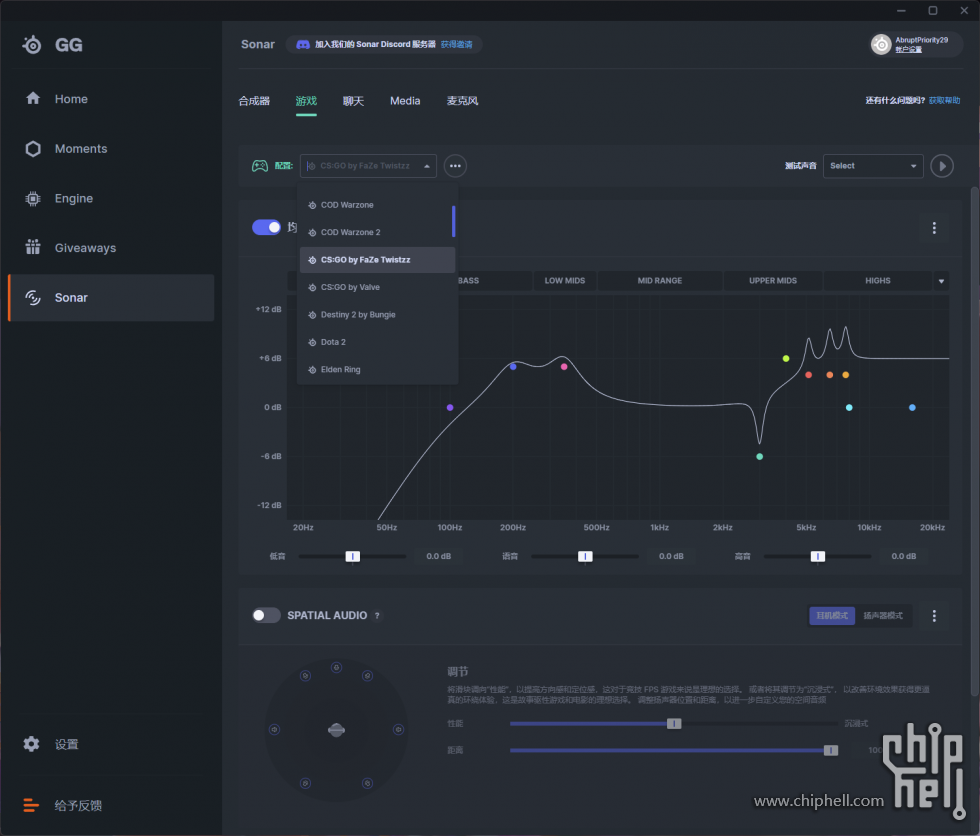This screenshot has width=980, height=836.
Task: Select CS:GO by FaZe Twistzz in list
Action: (377, 260)
